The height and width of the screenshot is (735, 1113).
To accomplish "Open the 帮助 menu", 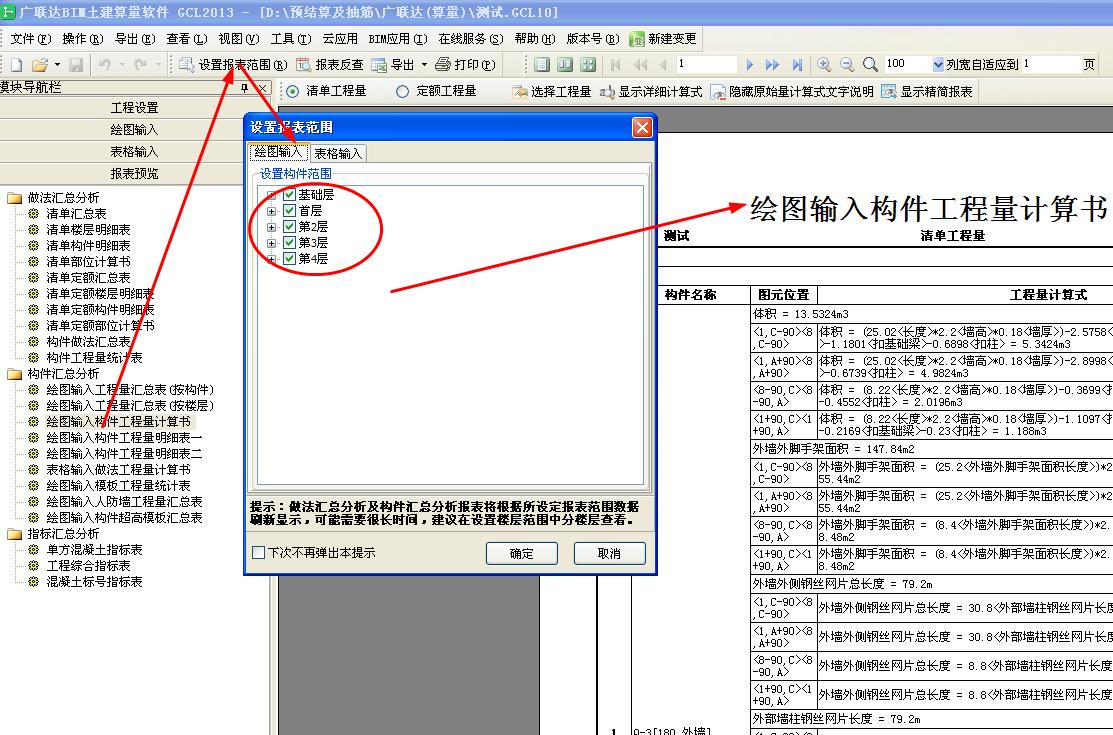I will 534,39.
